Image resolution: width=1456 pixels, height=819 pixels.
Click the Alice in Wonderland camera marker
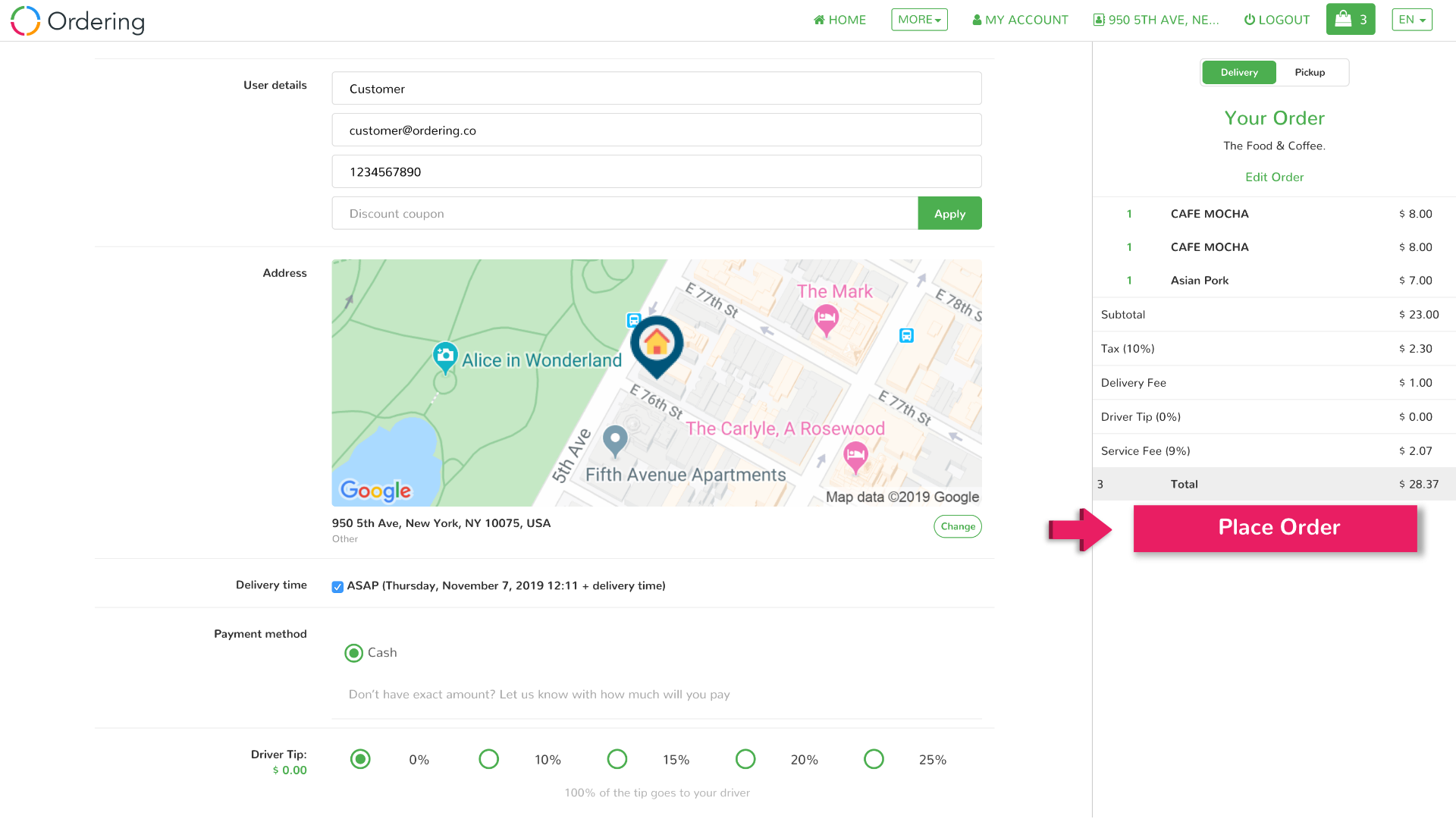point(445,356)
